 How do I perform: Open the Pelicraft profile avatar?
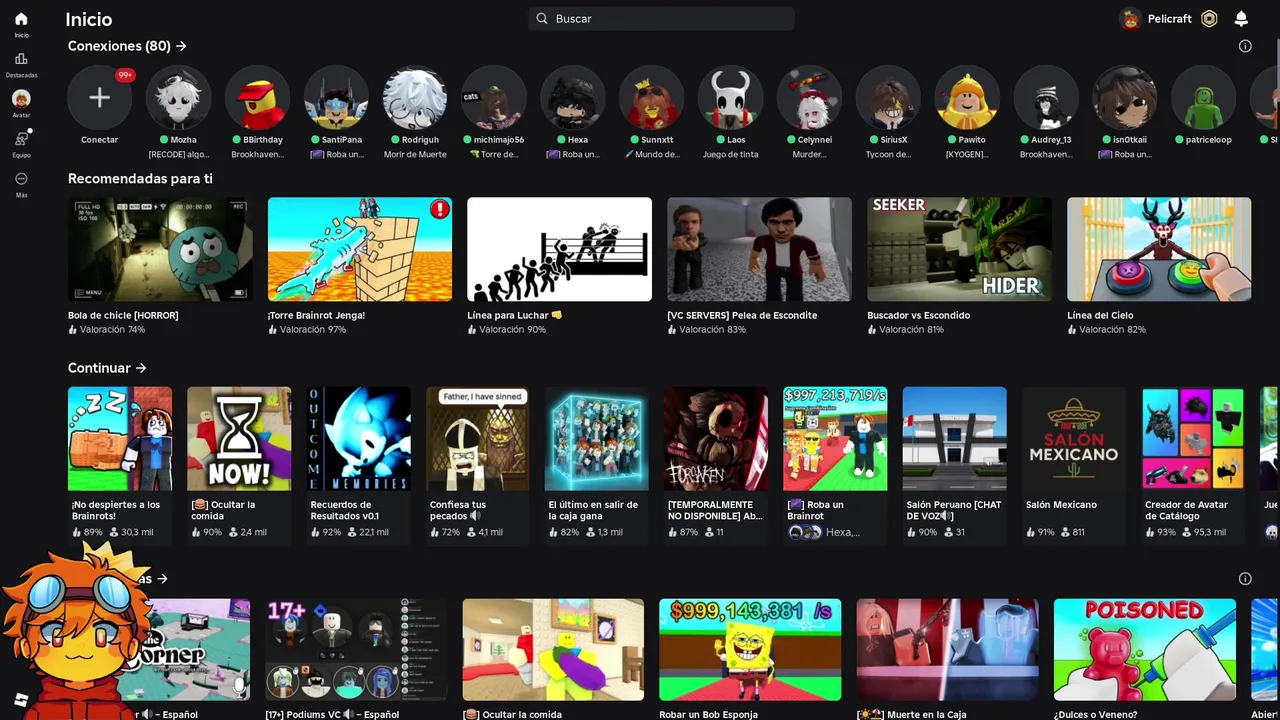tap(1130, 18)
